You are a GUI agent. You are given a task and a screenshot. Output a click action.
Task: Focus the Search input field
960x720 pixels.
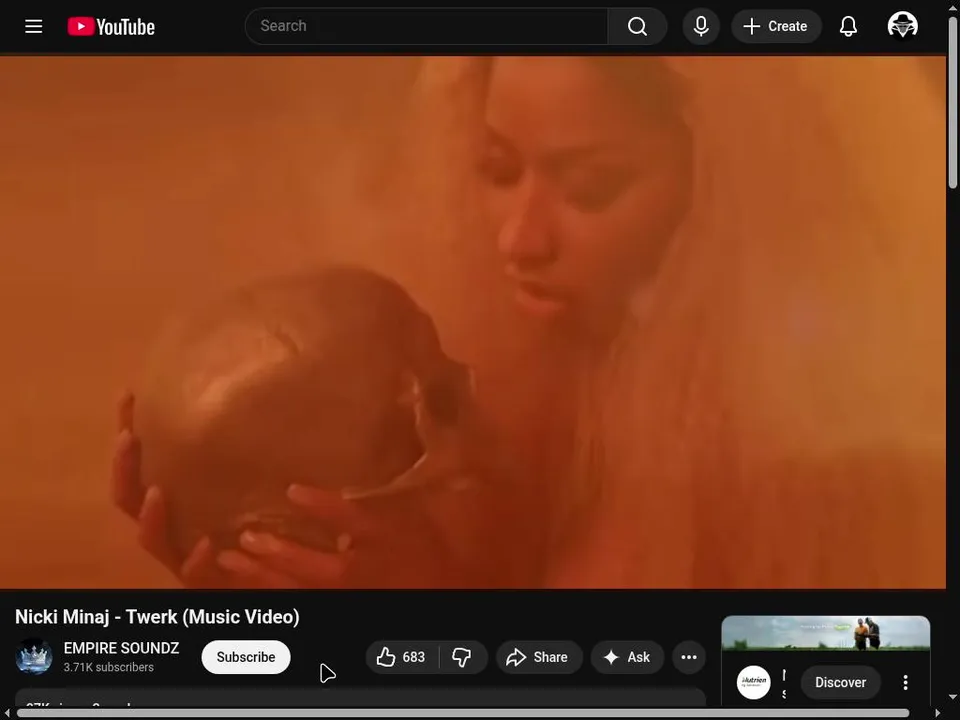coord(427,26)
